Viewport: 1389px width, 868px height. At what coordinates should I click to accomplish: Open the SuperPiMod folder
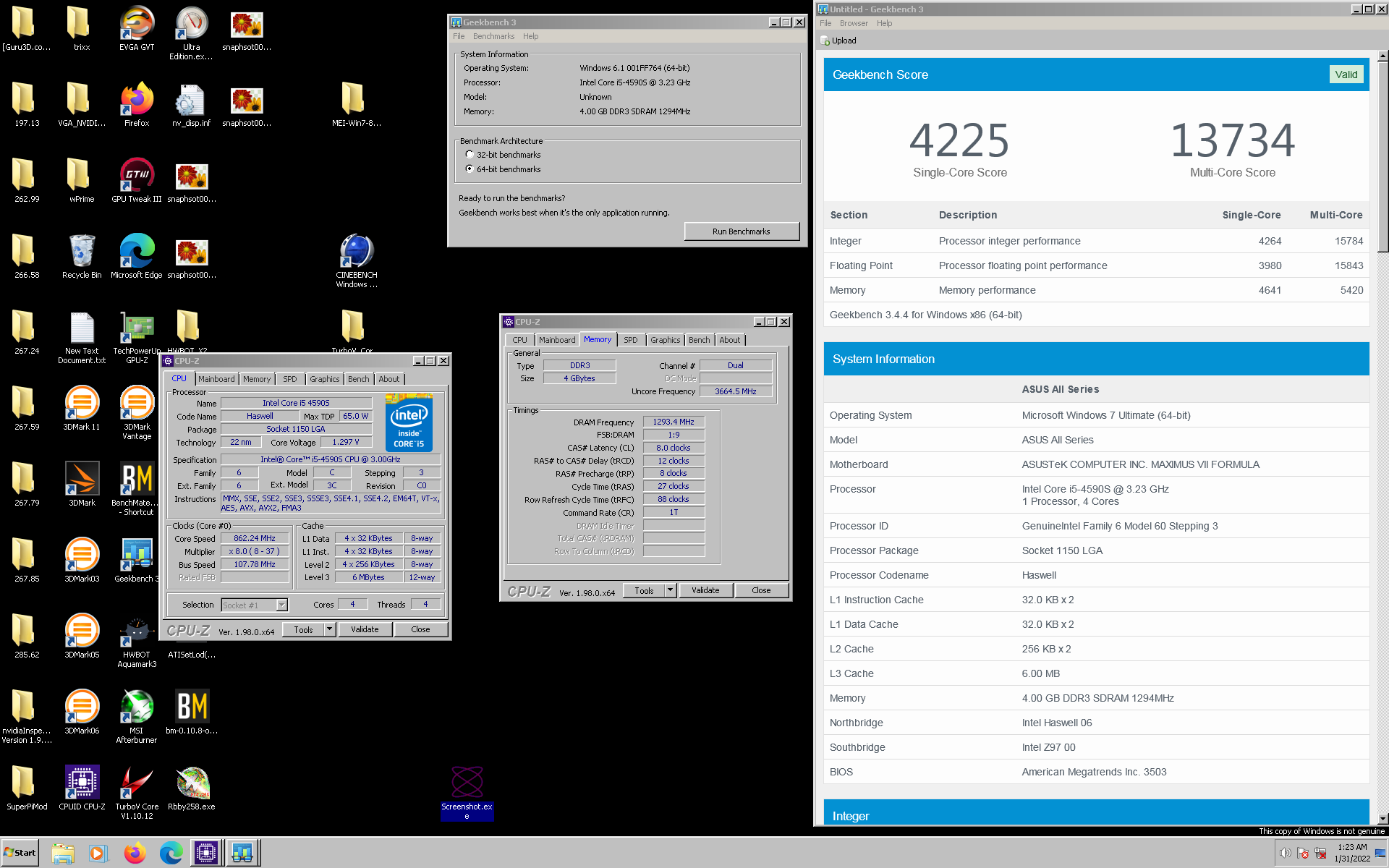click(27, 788)
